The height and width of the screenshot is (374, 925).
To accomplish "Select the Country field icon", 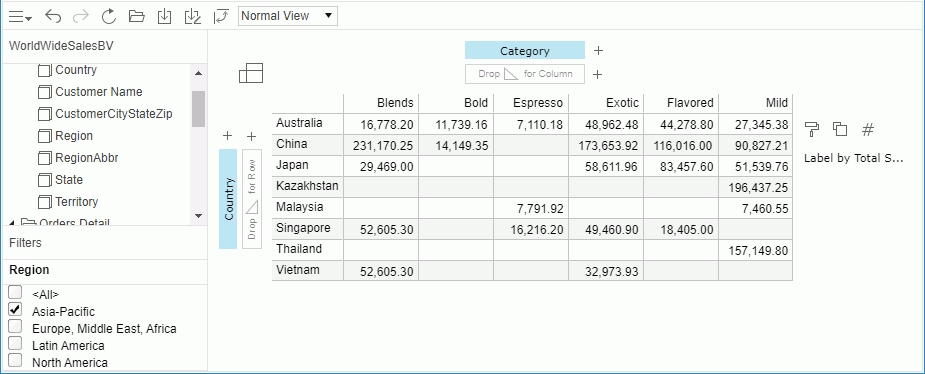I will point(45,71).
